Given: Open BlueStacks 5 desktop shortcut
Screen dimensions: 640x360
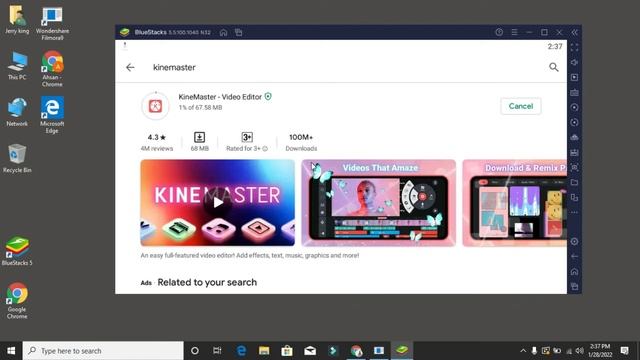Looking at the screenshot, I should tap(17, 251).
